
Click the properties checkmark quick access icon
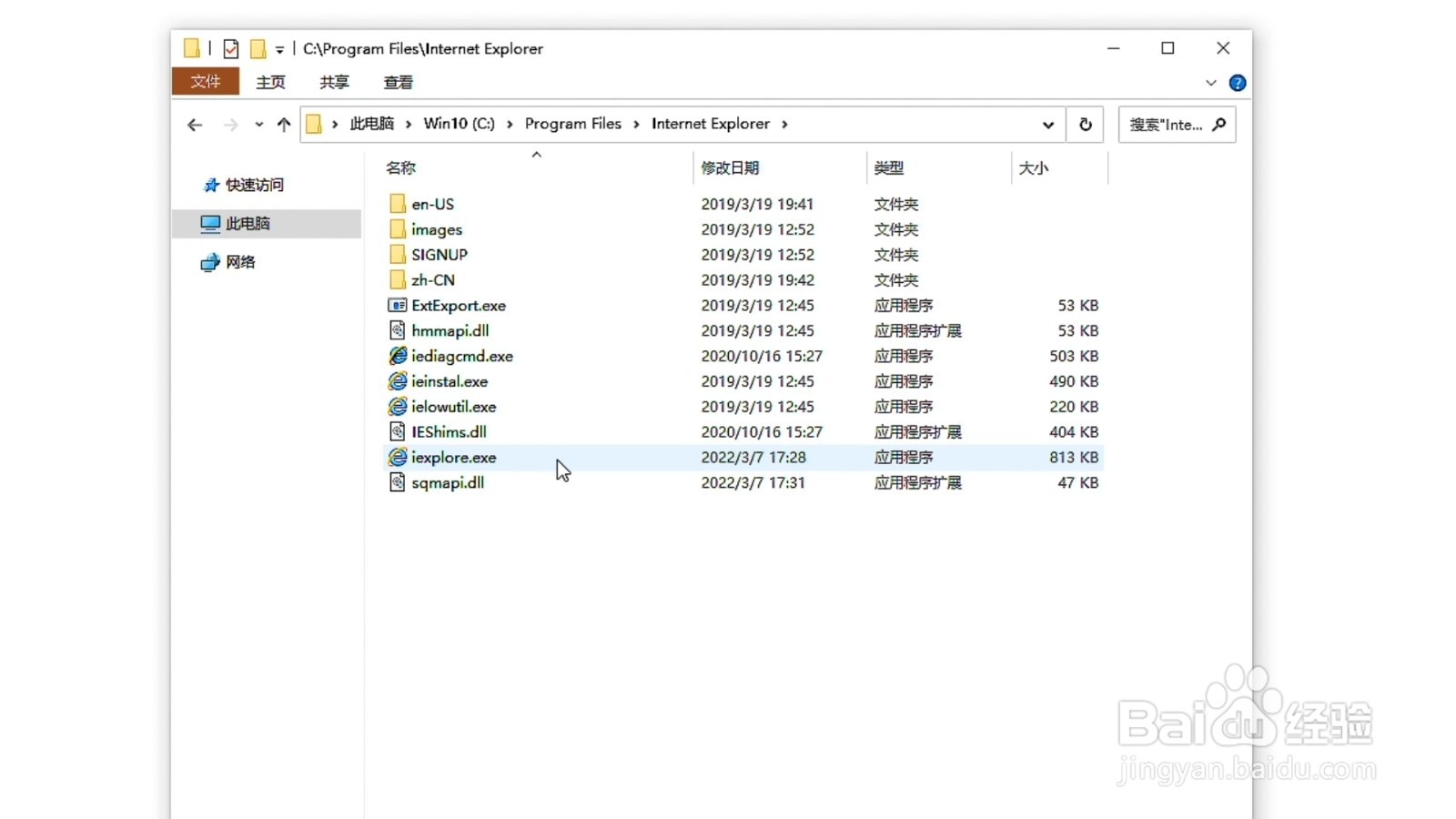(231, 49)
